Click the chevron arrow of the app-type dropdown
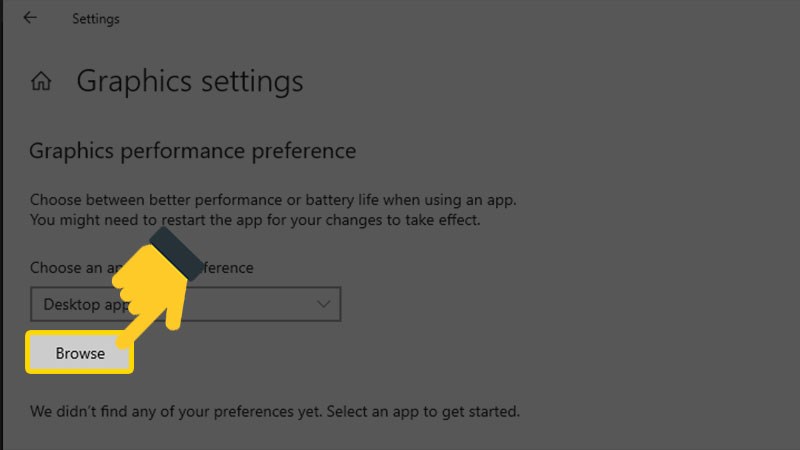This screenshot has height=450, width=800. (323, 303)
